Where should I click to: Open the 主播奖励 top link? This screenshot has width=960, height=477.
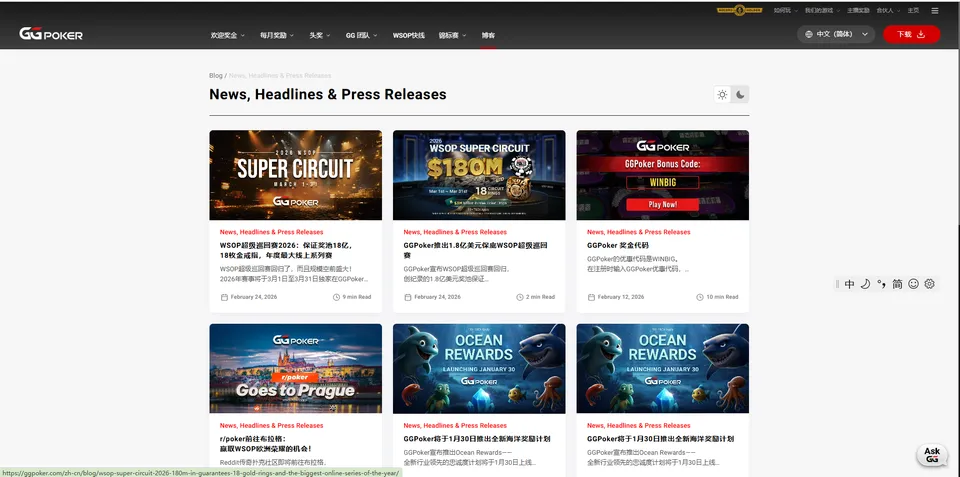pyautogui.click(x=858, y=10)
